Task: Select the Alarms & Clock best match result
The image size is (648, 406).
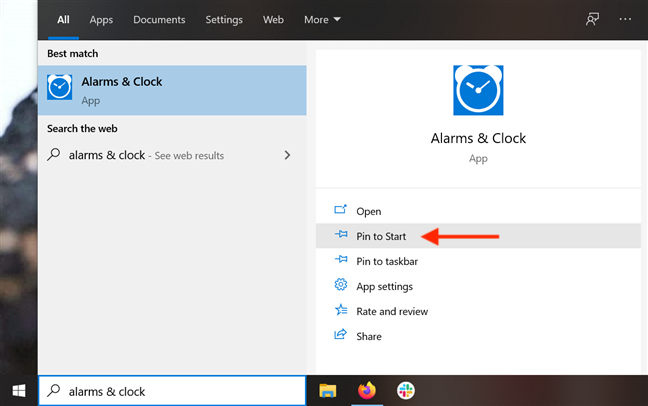Action: pyautogui.click(x=172, y=90)
